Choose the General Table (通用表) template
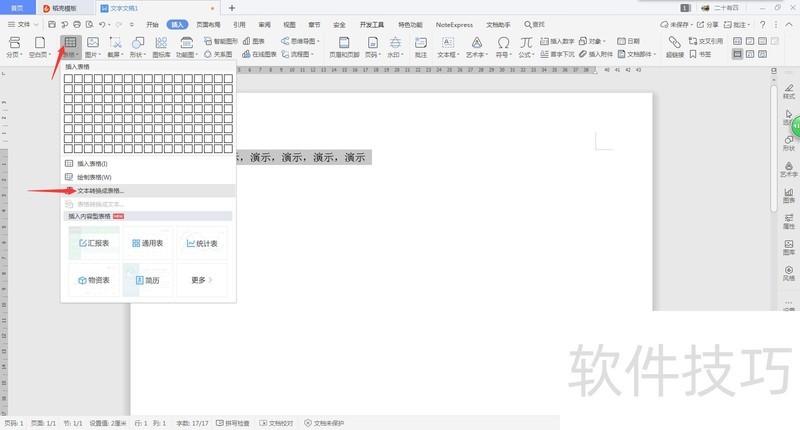This screenshot has height=430, width=800. tap(148, 243)
